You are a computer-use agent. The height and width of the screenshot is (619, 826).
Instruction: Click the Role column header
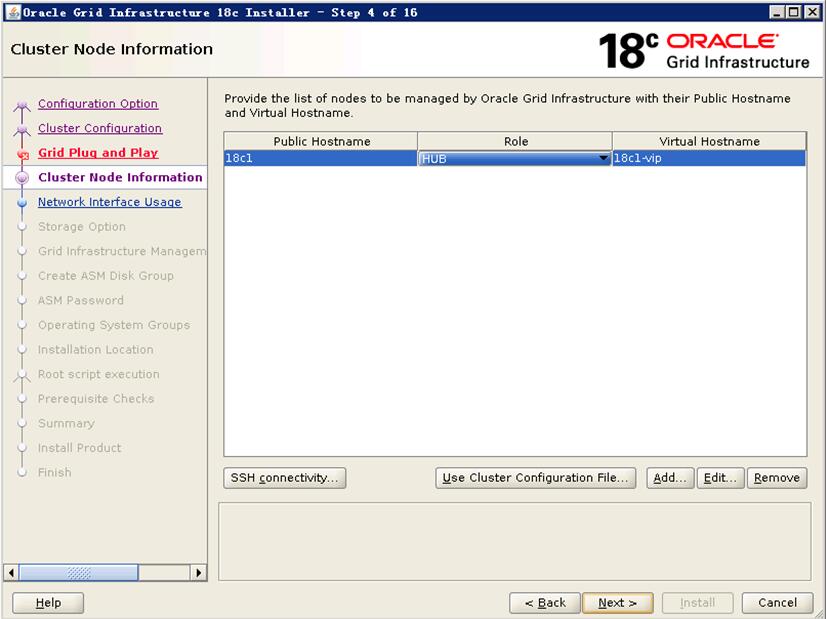515,141
